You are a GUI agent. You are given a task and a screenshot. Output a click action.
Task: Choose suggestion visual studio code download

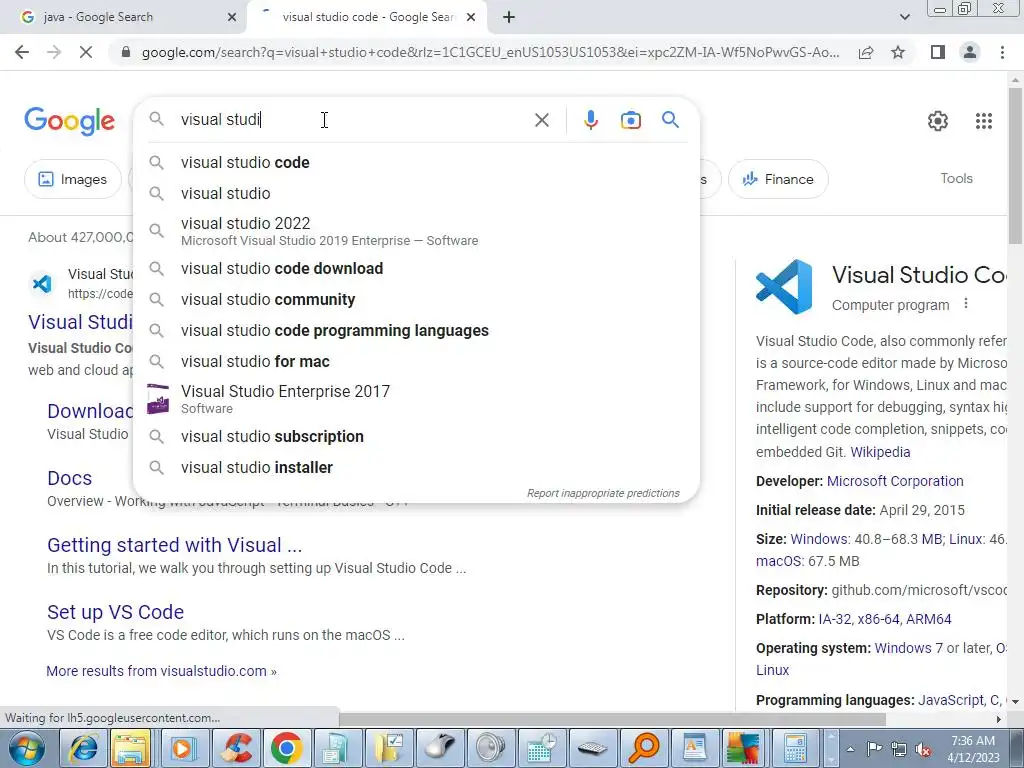[416, 268]
